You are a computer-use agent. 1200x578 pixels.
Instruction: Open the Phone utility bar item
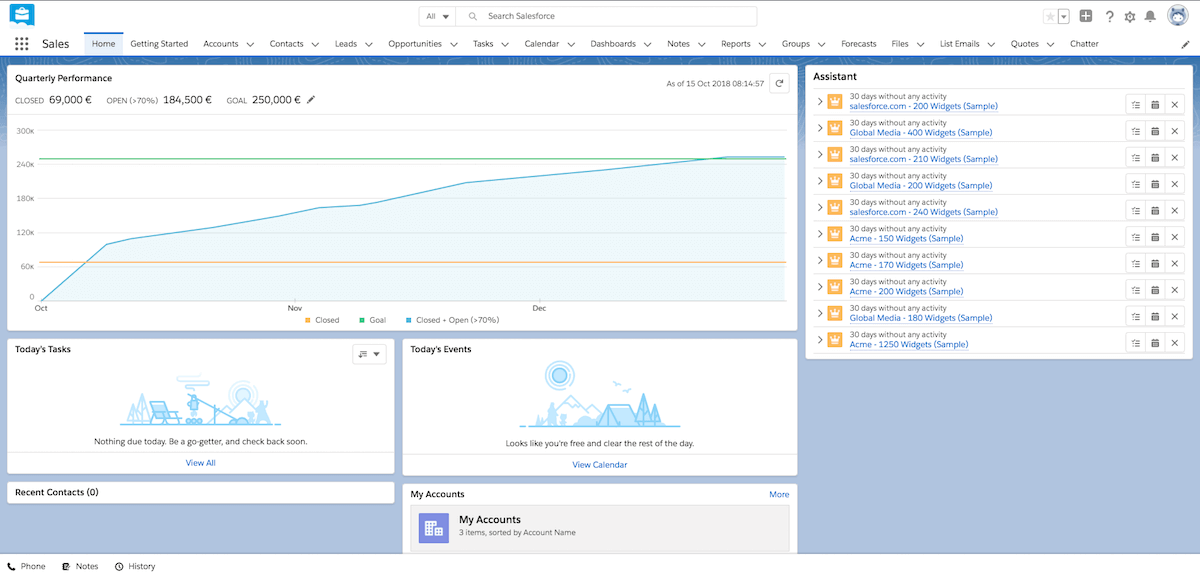pos(27,566)
